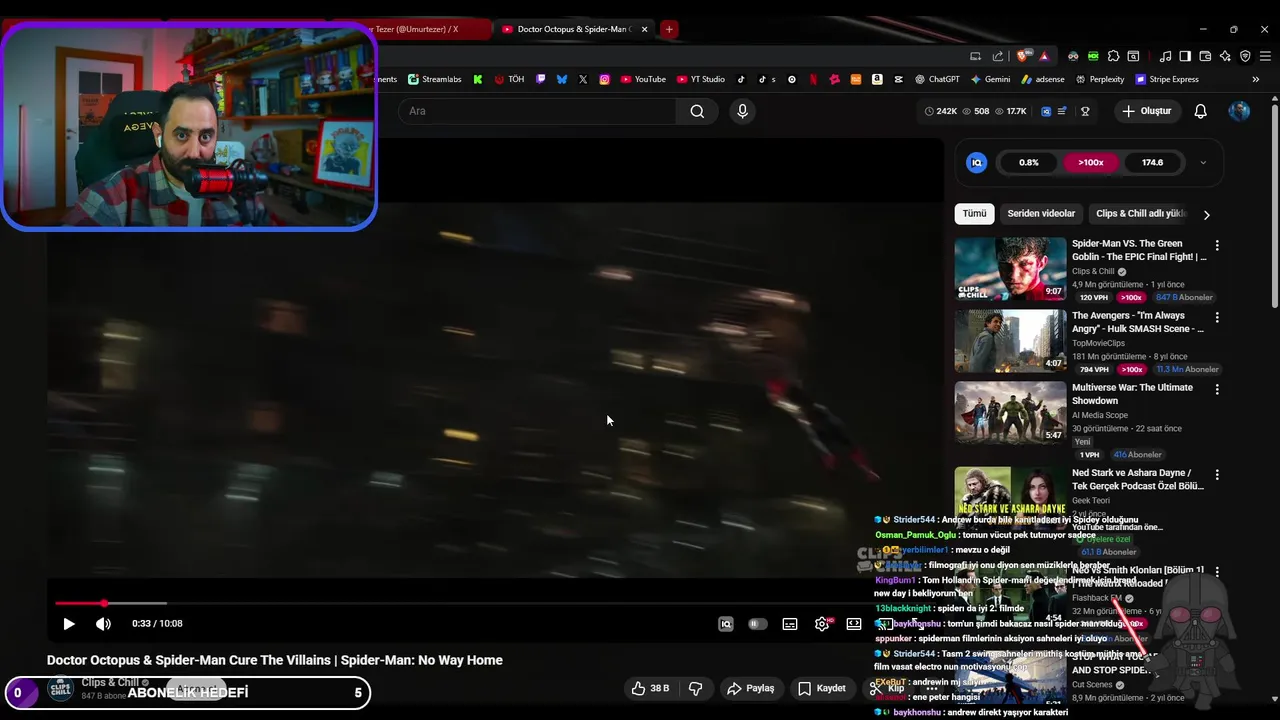1280x720 pixels.
Task: Open Streamlabs bookmark
Action: coord(434,79)
